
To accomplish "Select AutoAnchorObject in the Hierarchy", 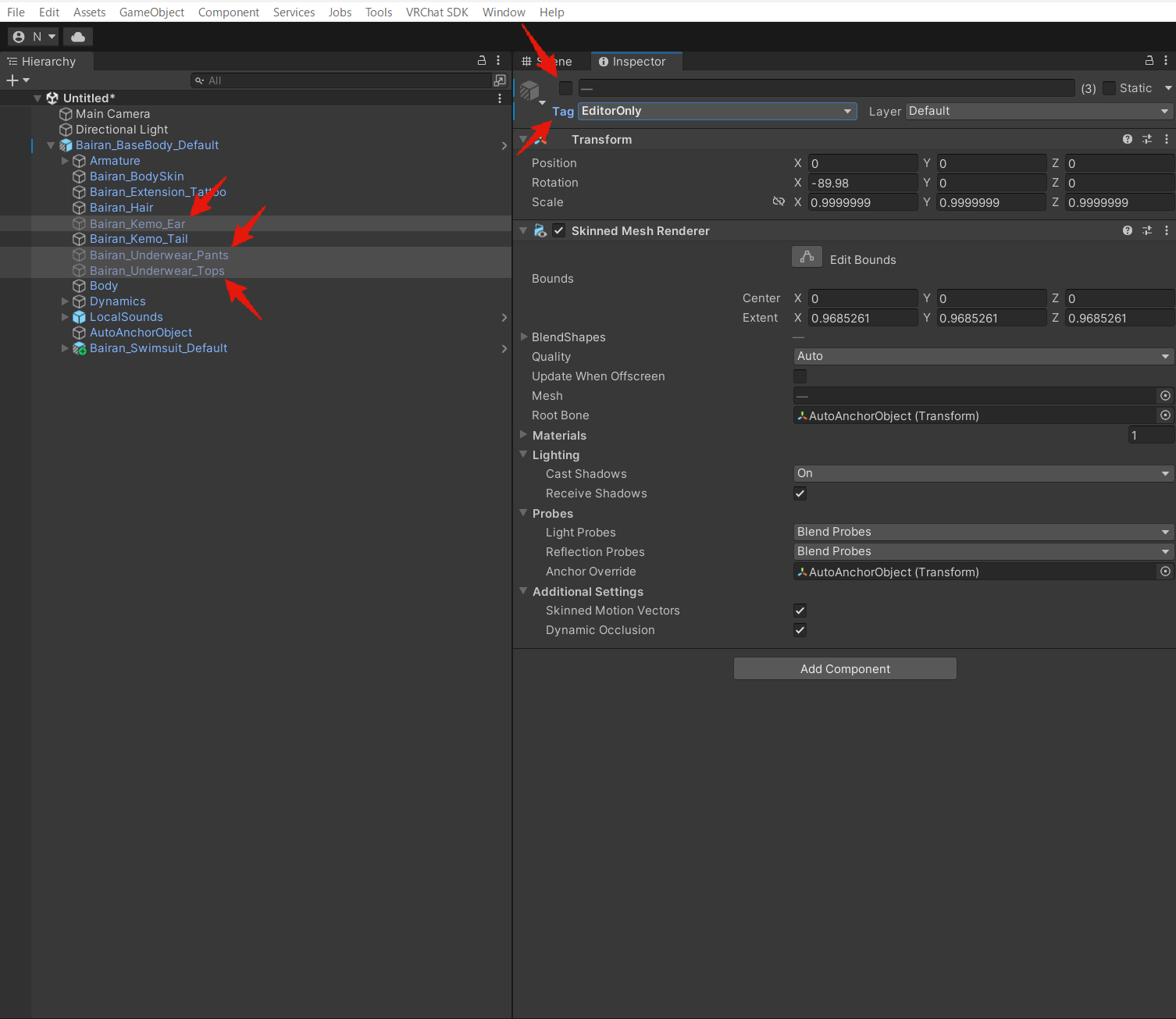I will point(141,333).
